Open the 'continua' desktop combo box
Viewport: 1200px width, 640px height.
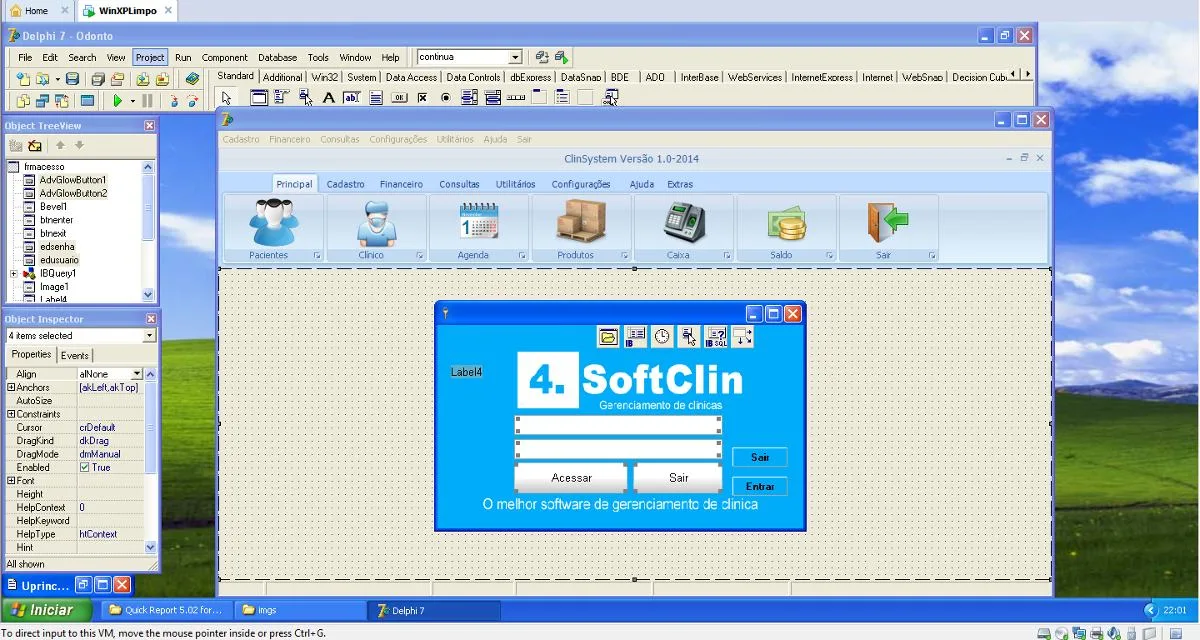[516, 57]
